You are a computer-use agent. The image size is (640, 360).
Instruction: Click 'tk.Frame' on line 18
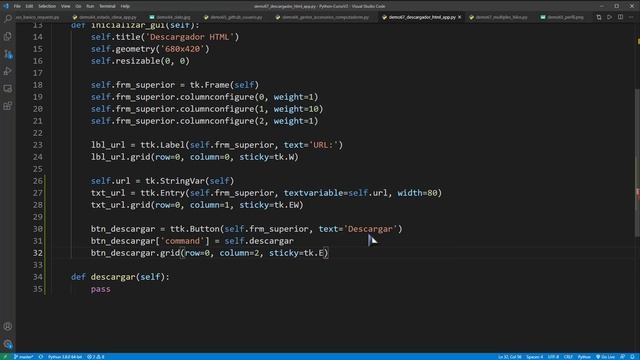coord(209,85)
